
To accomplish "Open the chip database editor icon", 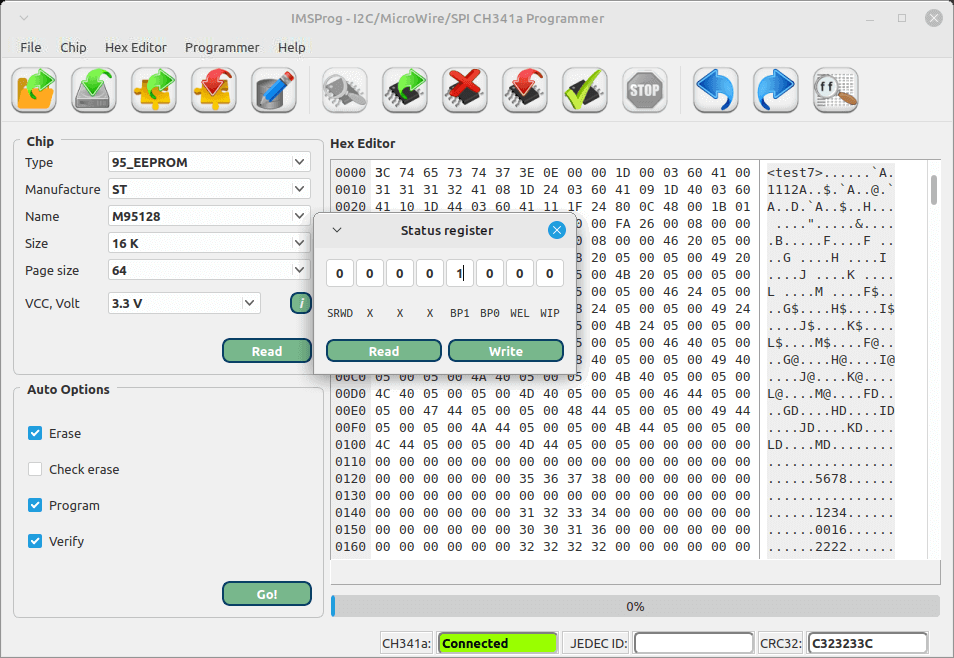I will pyautogui.click(x=274, y=90).
